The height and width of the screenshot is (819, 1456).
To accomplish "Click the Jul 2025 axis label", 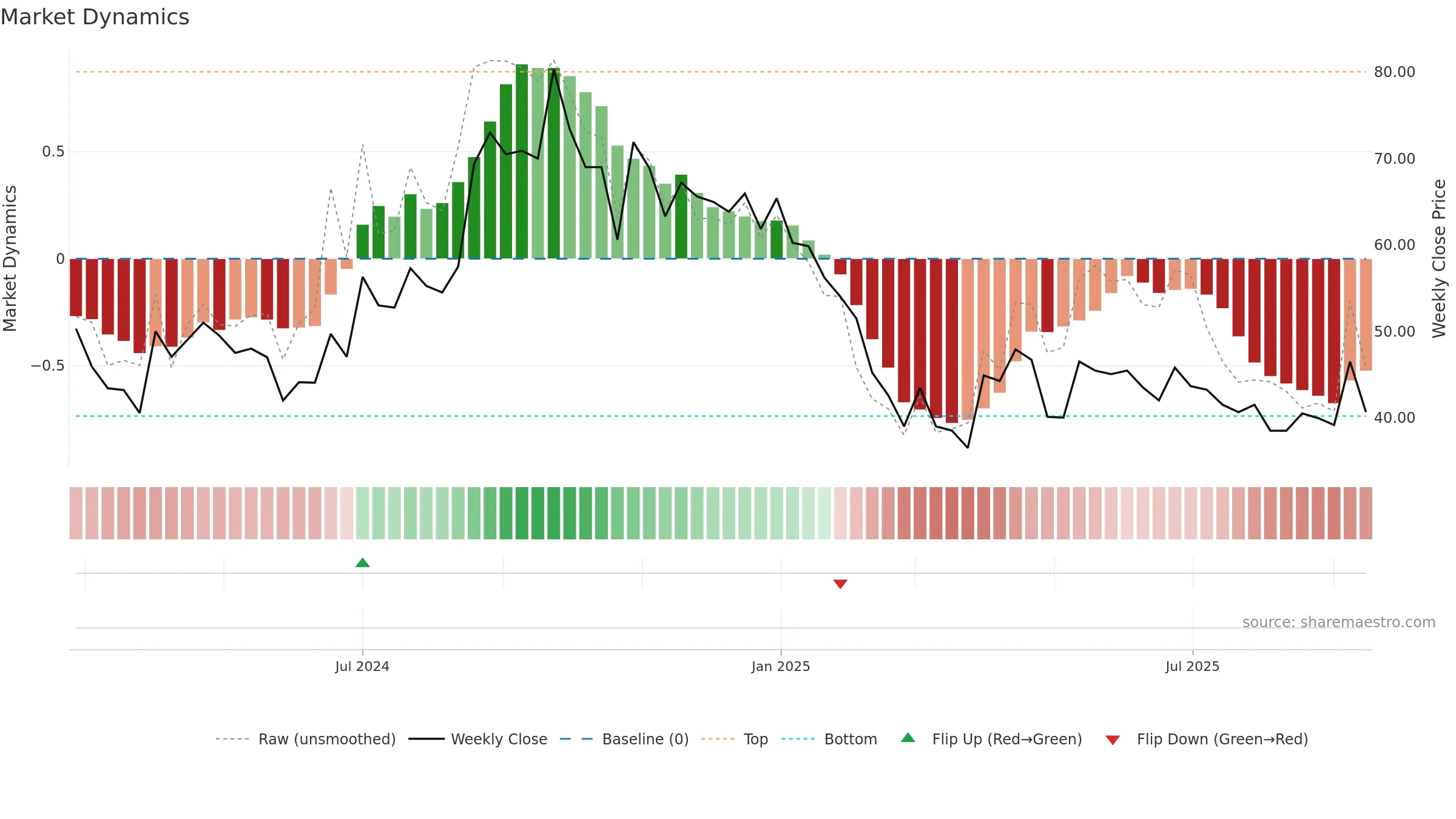I will (x=1193, y=666).
